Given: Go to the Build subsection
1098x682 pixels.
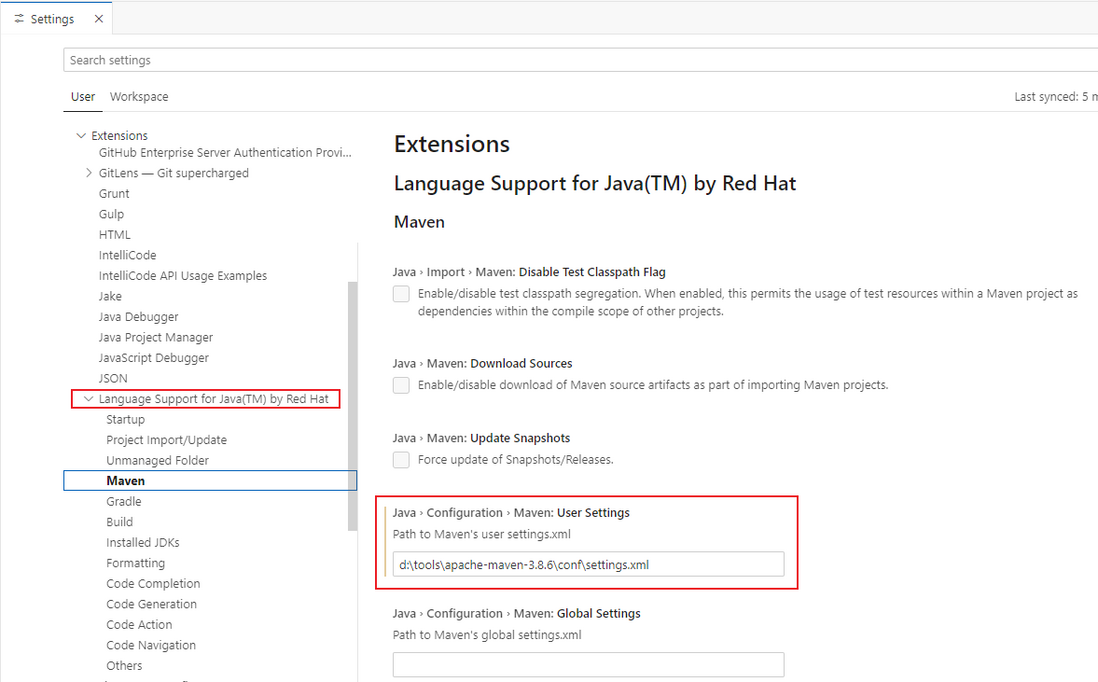Looking at the screenshot, I should [x=120, y=522].
